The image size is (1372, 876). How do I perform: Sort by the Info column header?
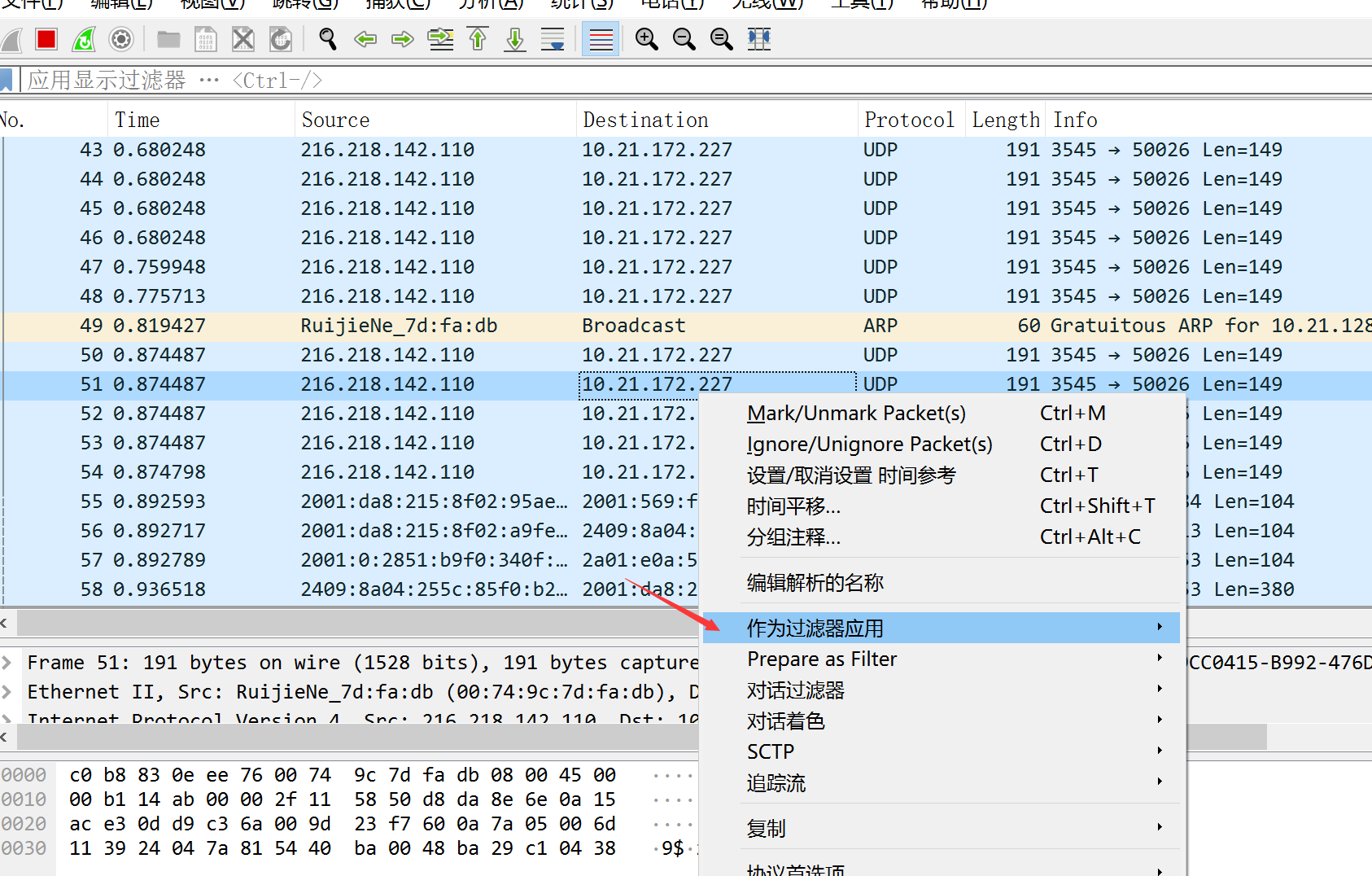(1209, 120)
